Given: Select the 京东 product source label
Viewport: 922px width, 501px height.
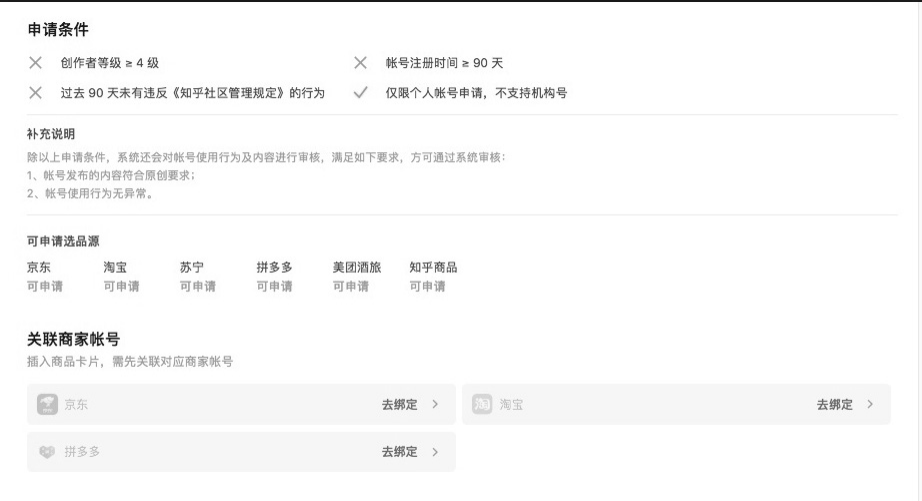Looking at the screenshot, I should 39,267.
